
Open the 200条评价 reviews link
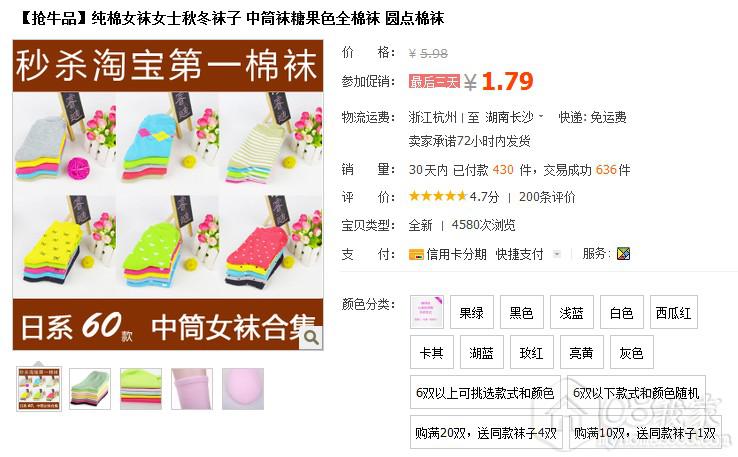click(x=547, y=197)
